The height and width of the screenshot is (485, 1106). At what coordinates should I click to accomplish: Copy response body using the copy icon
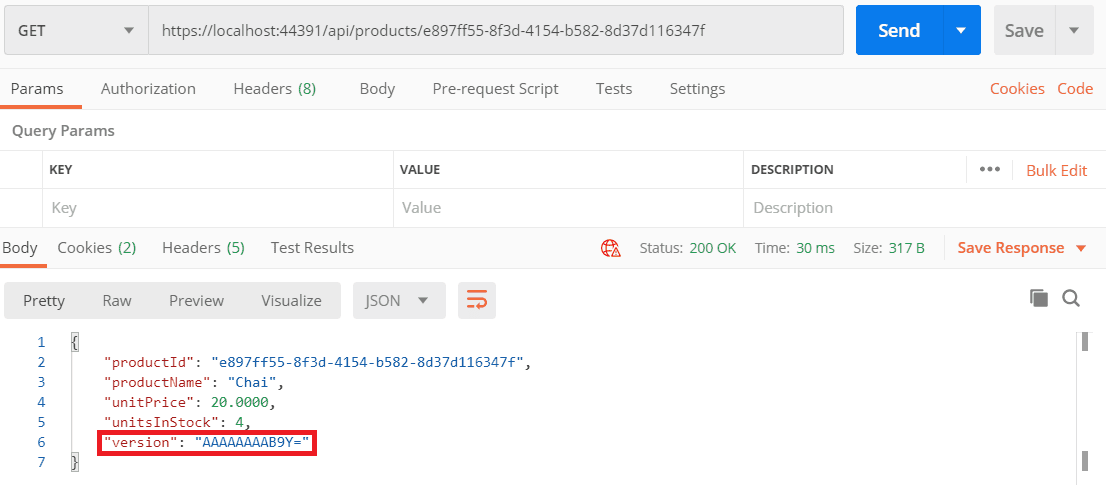[x=1039, y=298]
